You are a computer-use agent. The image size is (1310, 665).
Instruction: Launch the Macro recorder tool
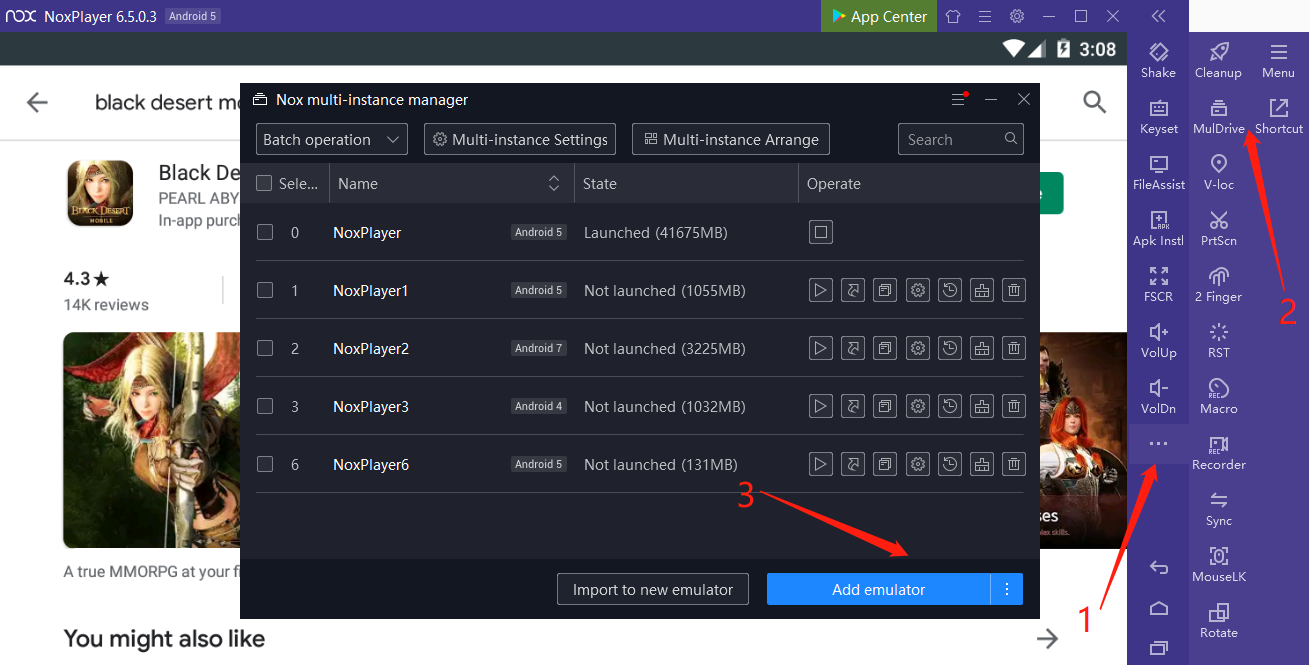[x=1218, y=396]
